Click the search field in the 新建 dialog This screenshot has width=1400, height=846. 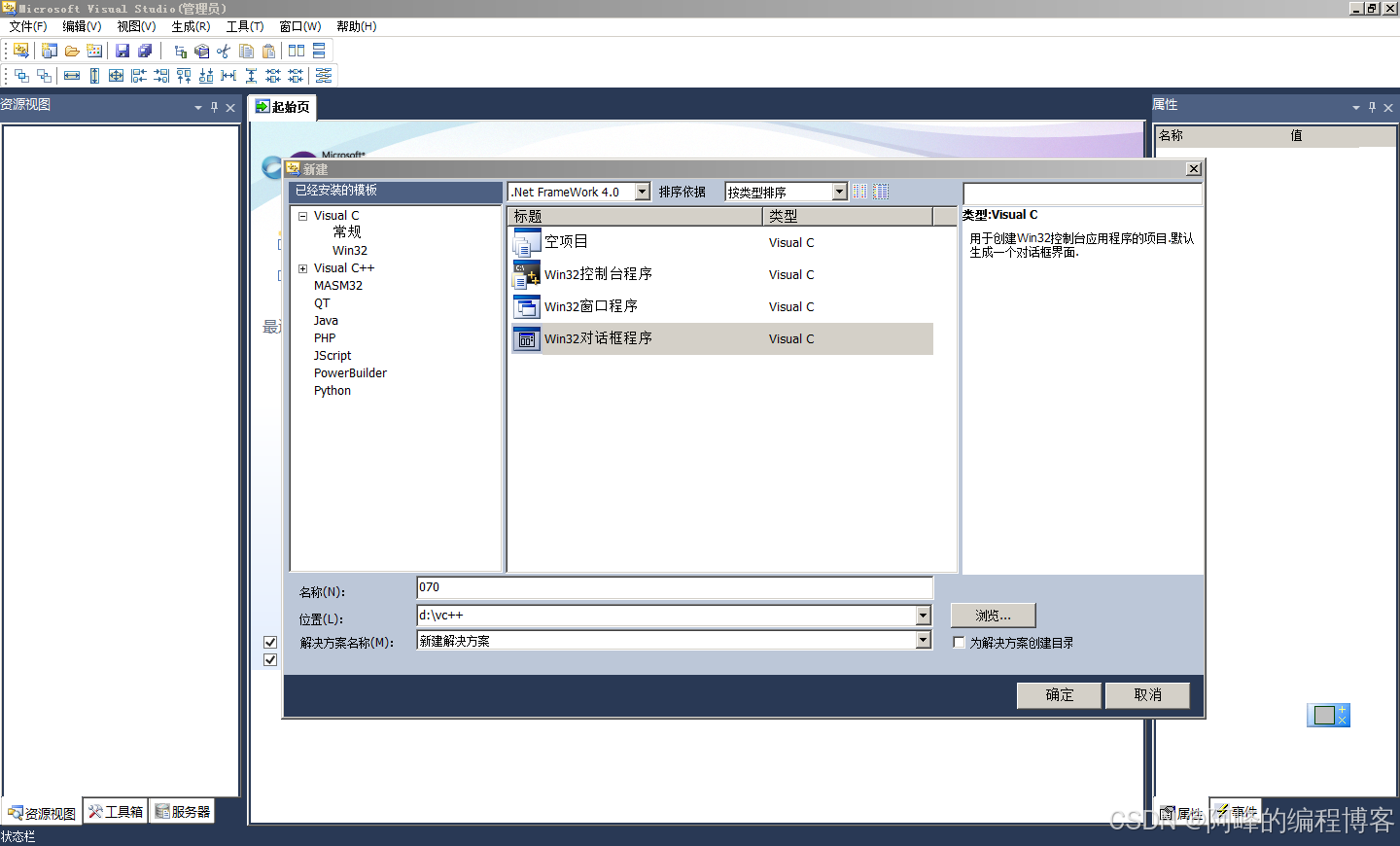[1082, 194]
